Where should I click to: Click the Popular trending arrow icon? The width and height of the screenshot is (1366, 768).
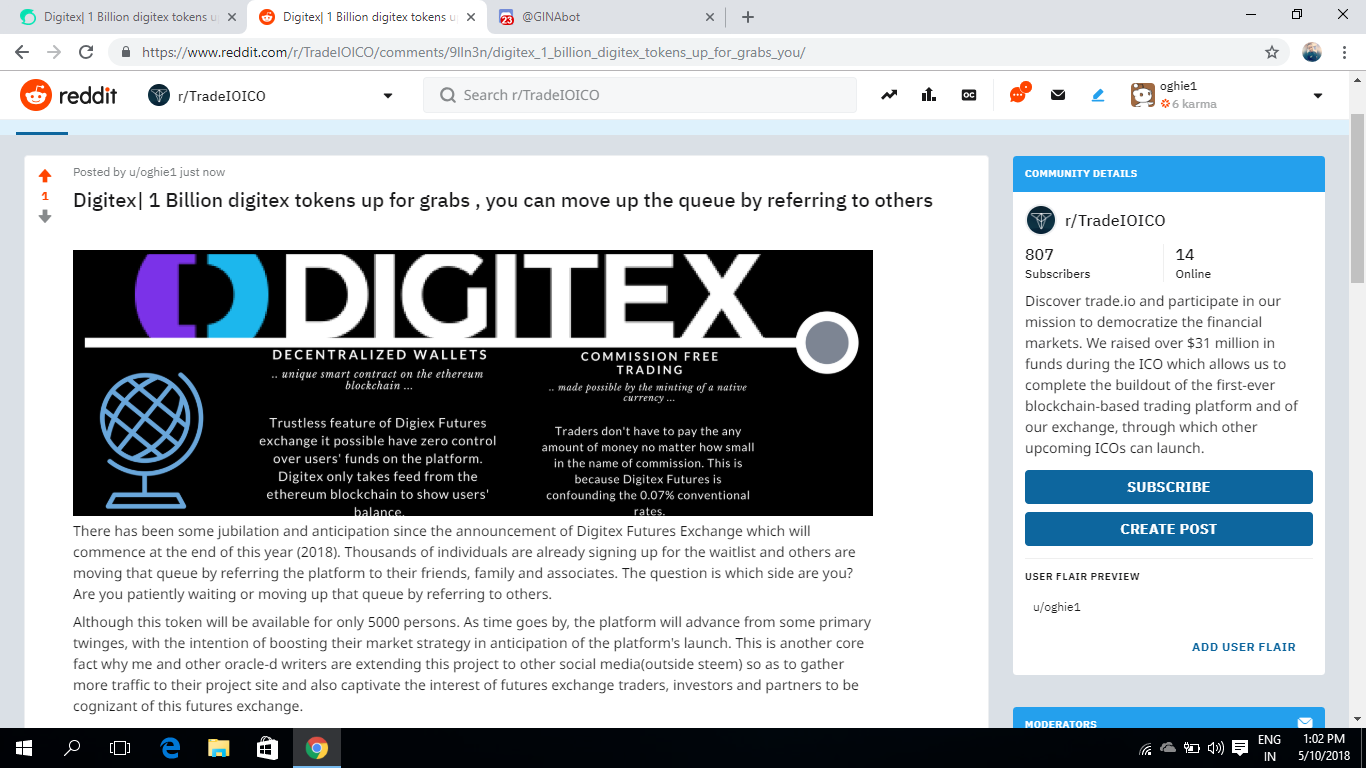[x=889, y=95]
